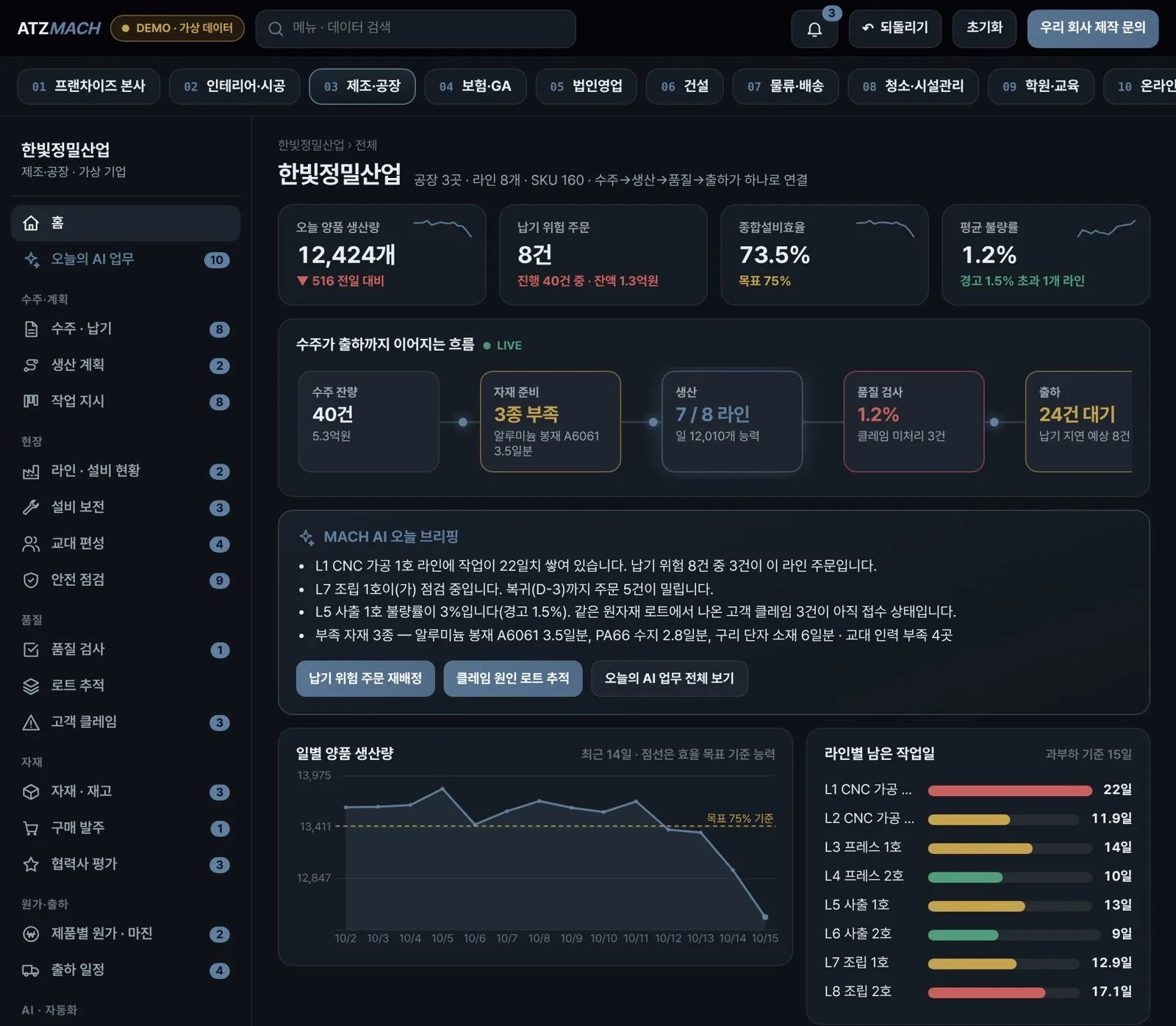Click the 고객 클레임 warning triangle icon
Image resolution: width=1176 pixels, height=1026 pixels.
click(31, 722)
